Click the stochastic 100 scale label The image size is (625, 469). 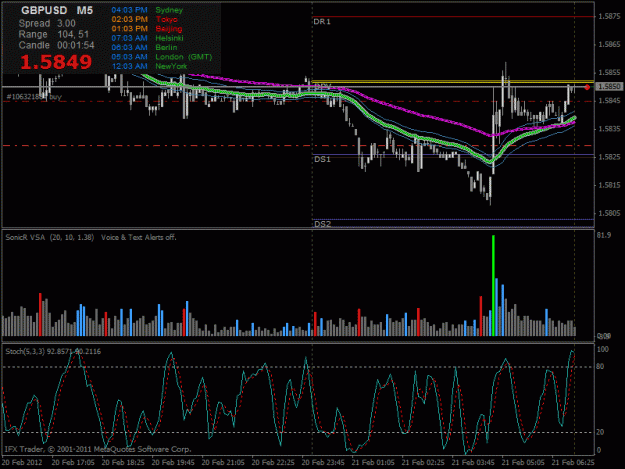coord(603,349)
